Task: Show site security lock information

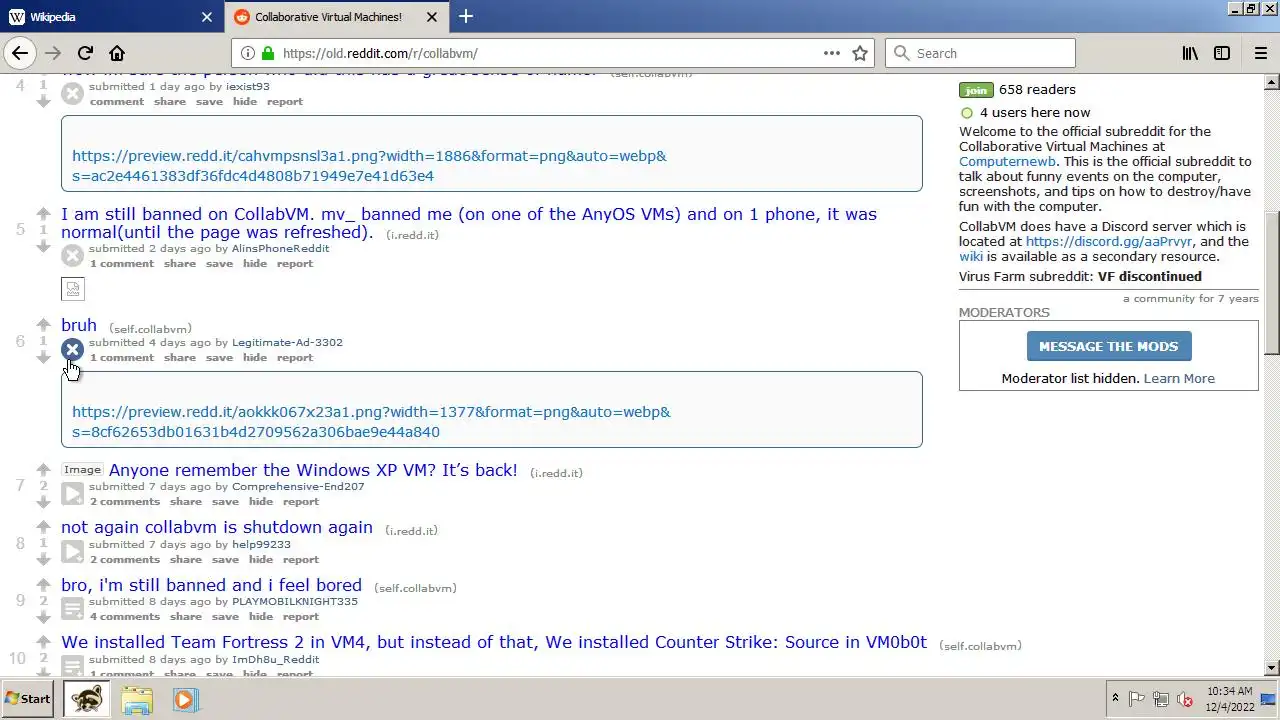Action: pyautogui.click(x=267, y=53)
